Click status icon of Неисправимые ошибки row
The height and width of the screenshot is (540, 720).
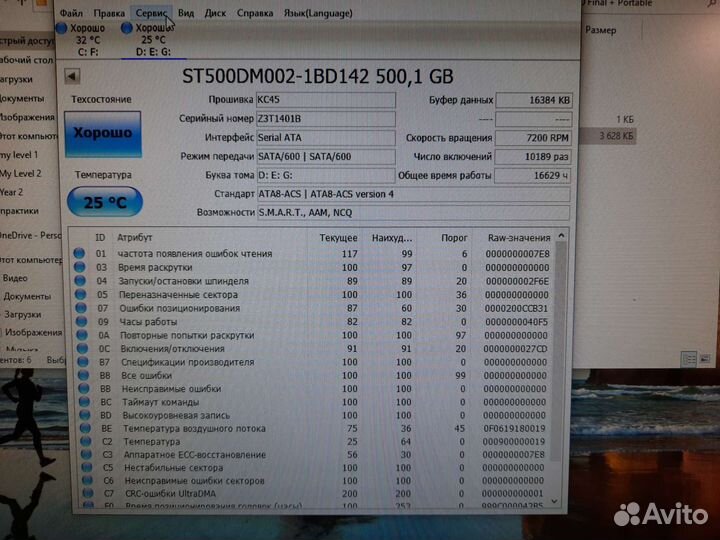point(84,388)
